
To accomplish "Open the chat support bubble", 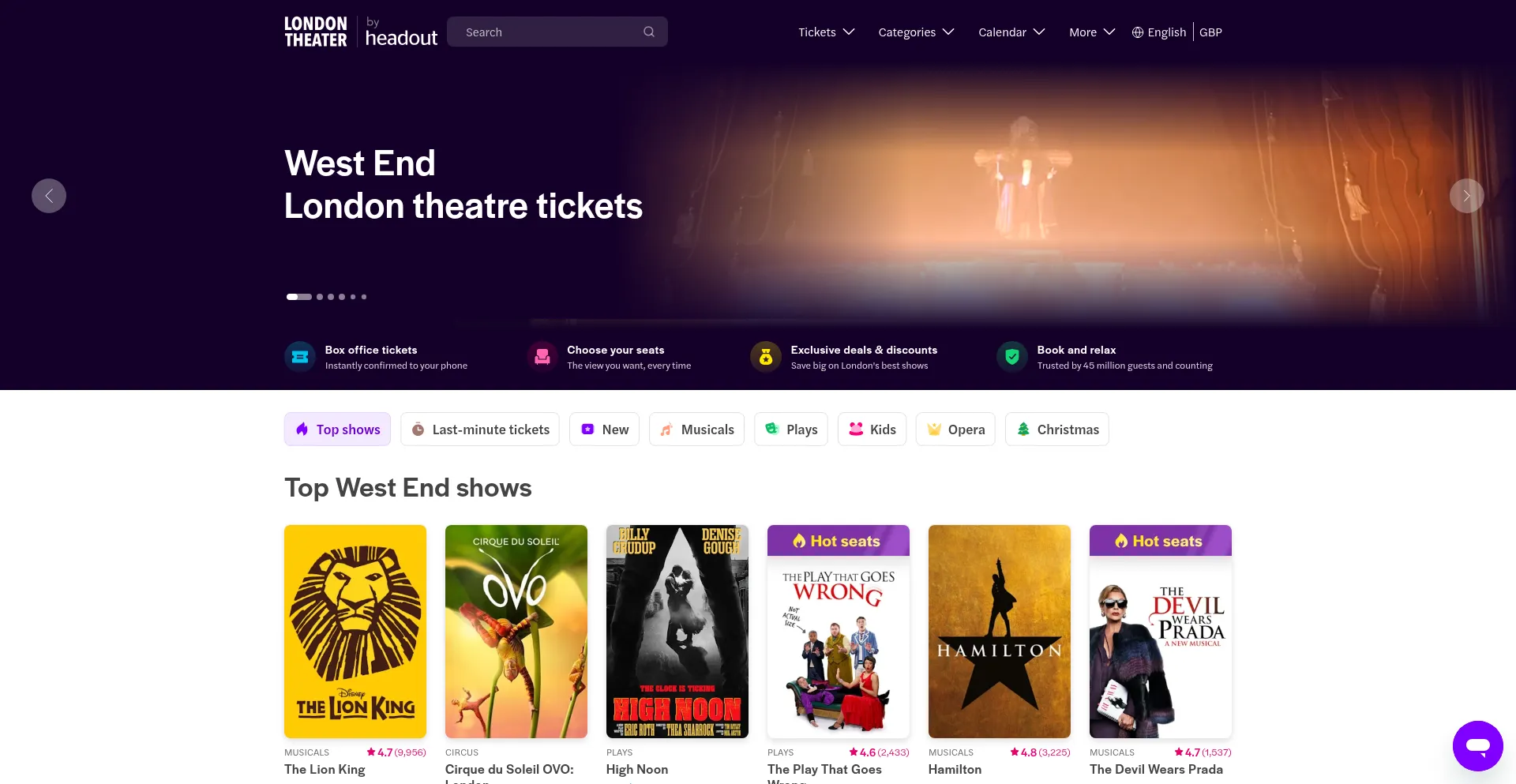I will coord(1477,745).
